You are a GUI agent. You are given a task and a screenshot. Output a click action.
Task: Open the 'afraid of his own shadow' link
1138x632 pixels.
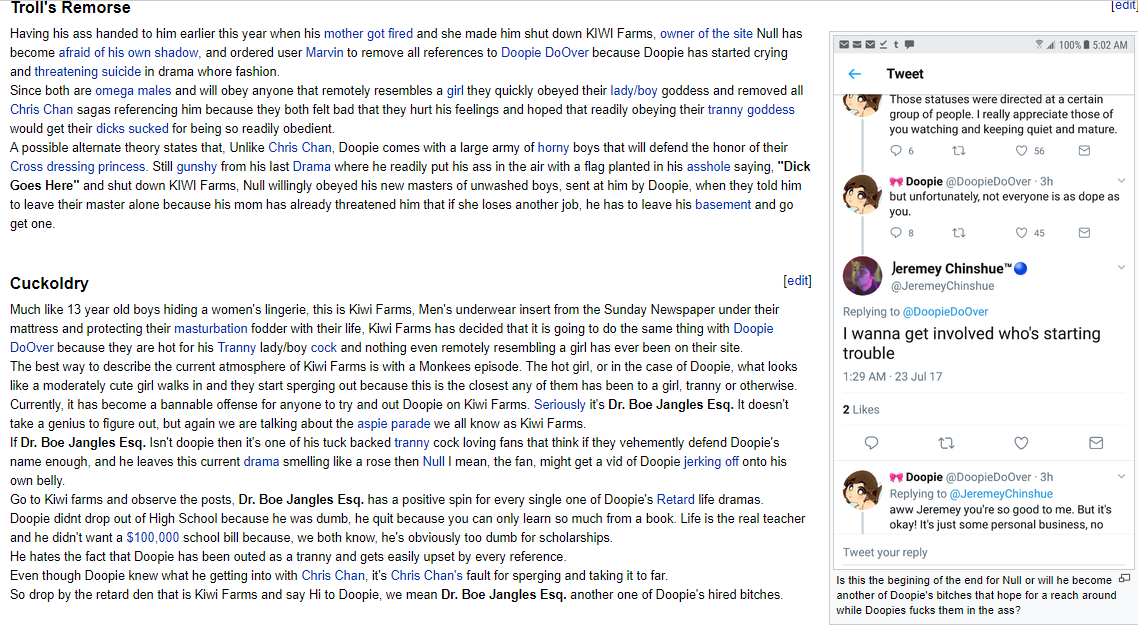click(x=128, y=52)
